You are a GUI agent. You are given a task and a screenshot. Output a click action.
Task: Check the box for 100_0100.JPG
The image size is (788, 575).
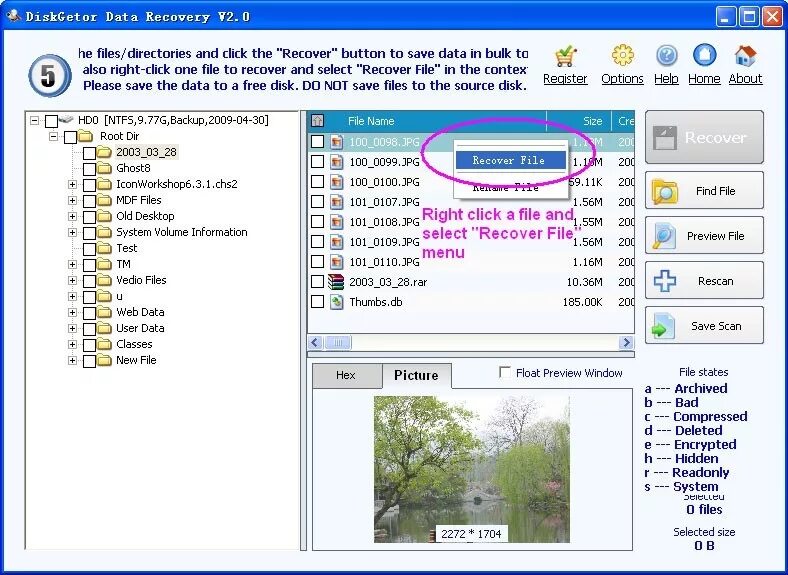(x=317, y=182)
